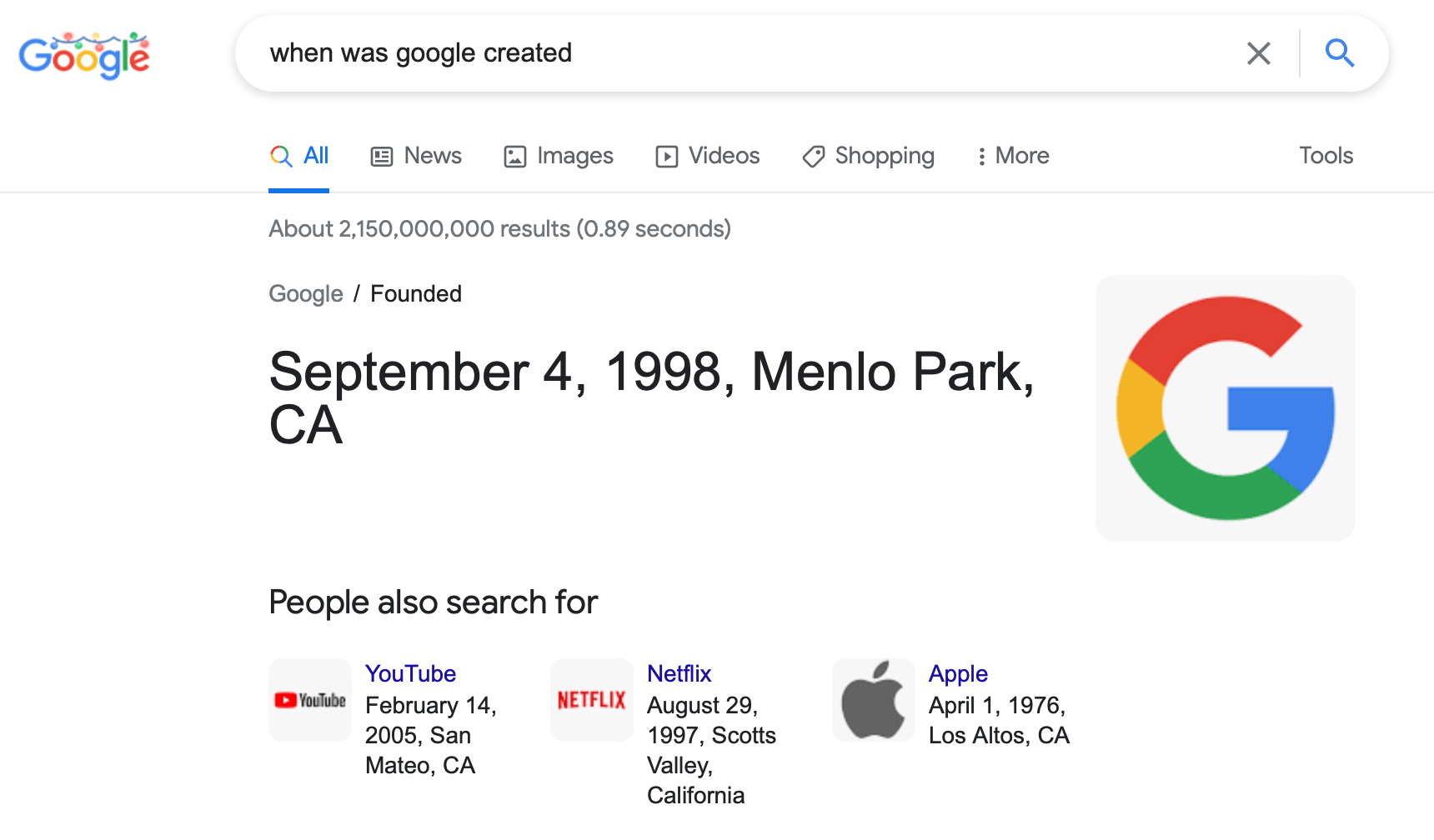Select the All results tab
This screenshot has height=840, width=1434.
click(299, 156)
